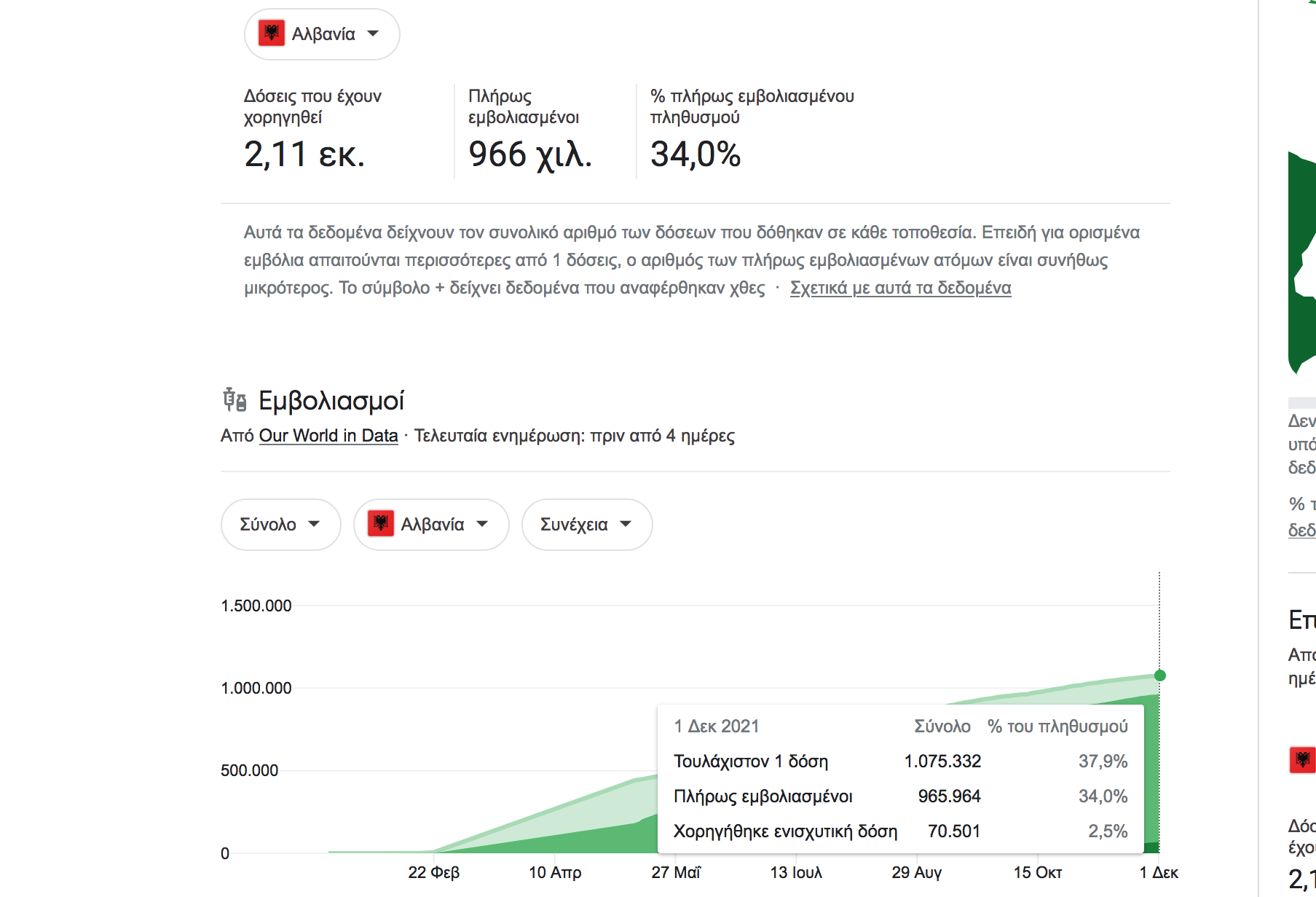Click the 2,11 εκ. doses statistic
This screenshot has height=897, width=1316.
(304, 154)
